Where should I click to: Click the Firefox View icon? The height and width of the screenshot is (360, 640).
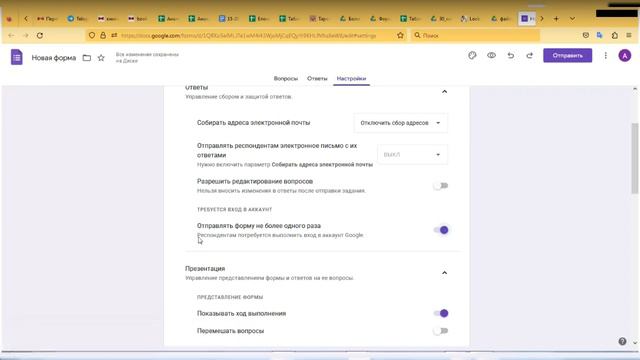[x=9, y=19]
